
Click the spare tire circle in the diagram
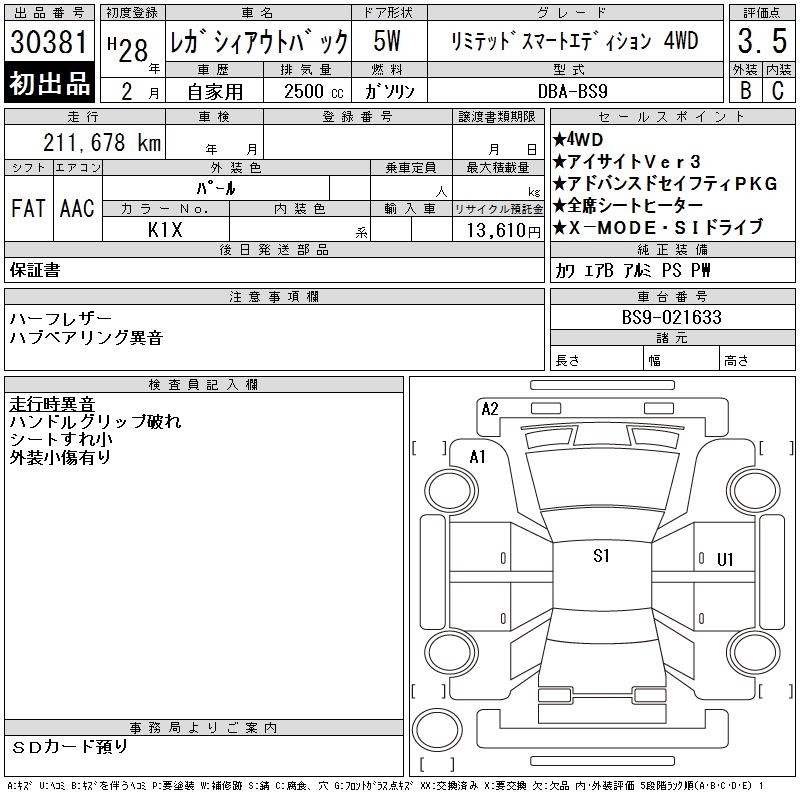(437, 730)
